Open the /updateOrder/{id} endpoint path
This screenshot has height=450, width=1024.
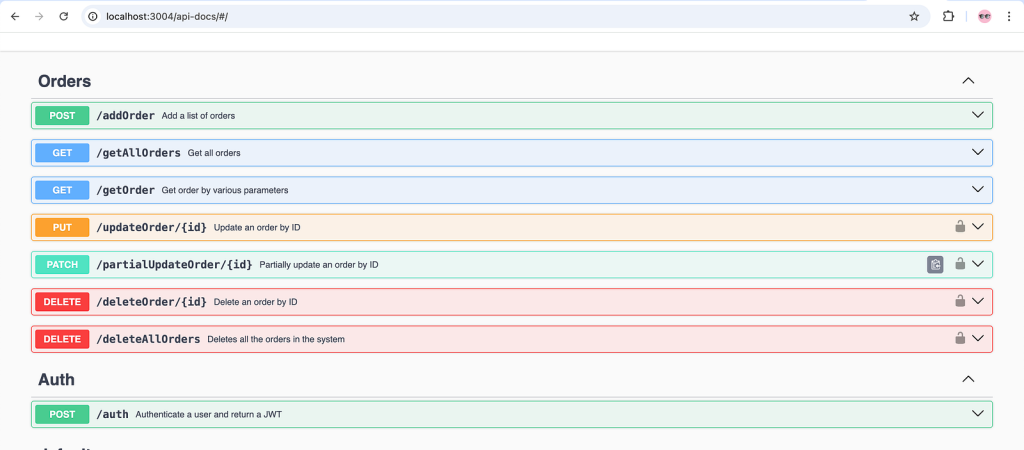(x=151, y=227)
